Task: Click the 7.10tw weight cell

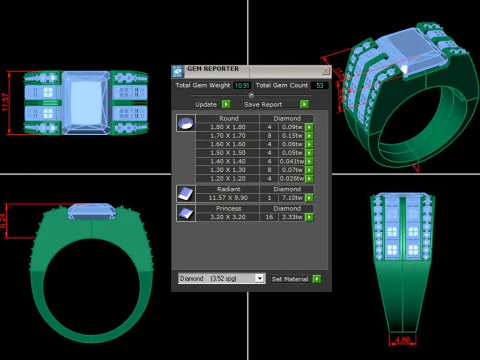Action: pyautogui.click(x=292, y=198)
